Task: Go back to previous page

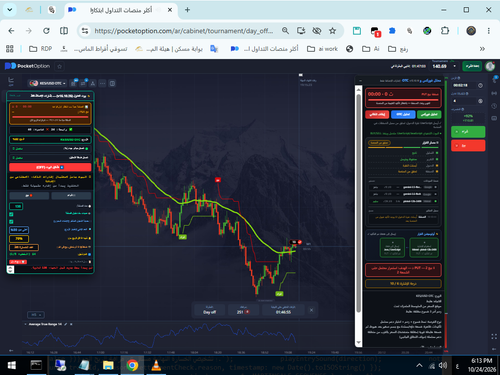Action: click(11, 31)
